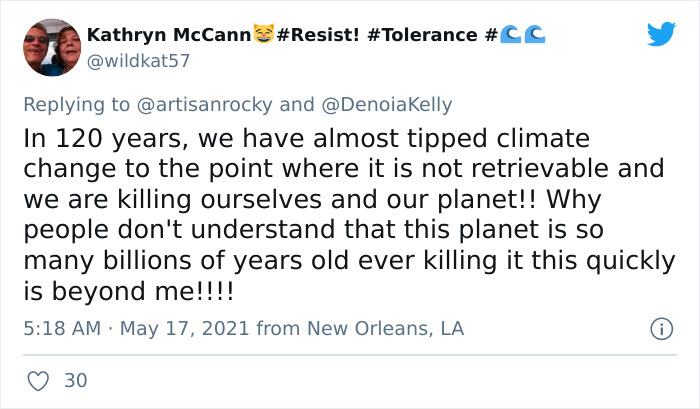Open the New Orleans, LA location
The height and width of the screenshot is (409, 700).
pos(386,328)
